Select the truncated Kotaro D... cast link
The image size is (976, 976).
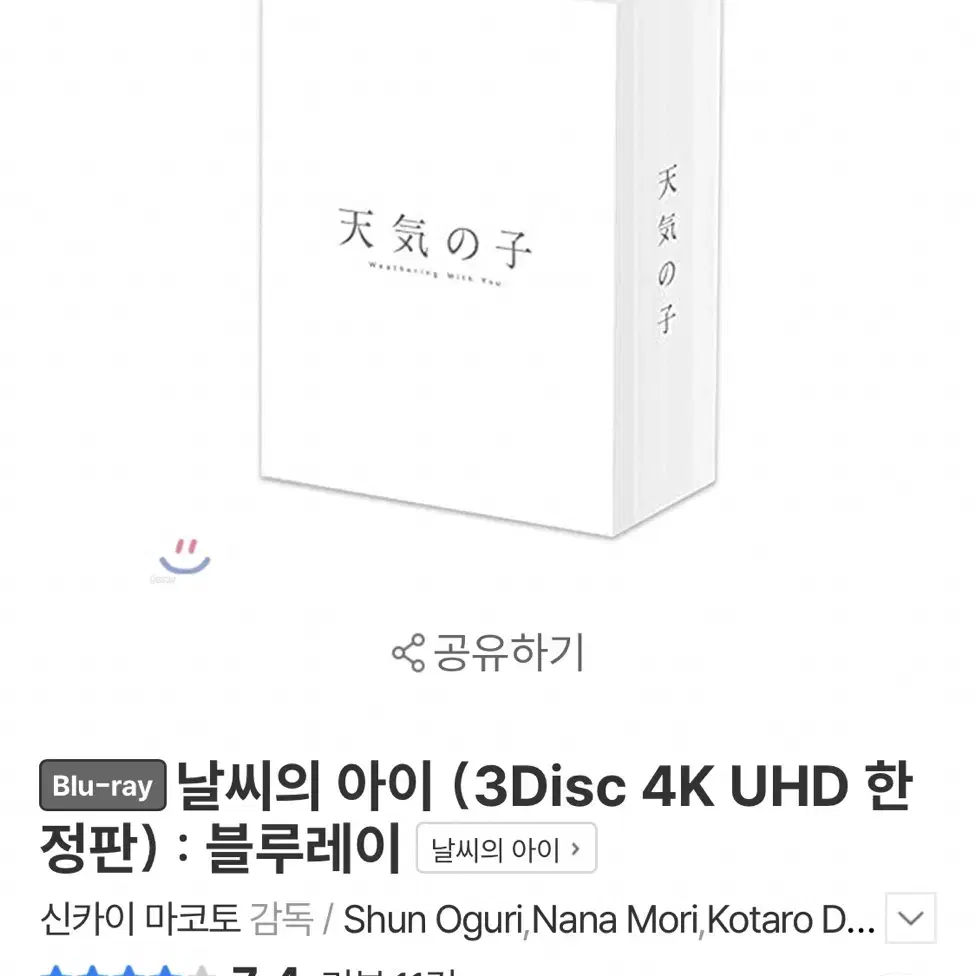pos(791,920)
